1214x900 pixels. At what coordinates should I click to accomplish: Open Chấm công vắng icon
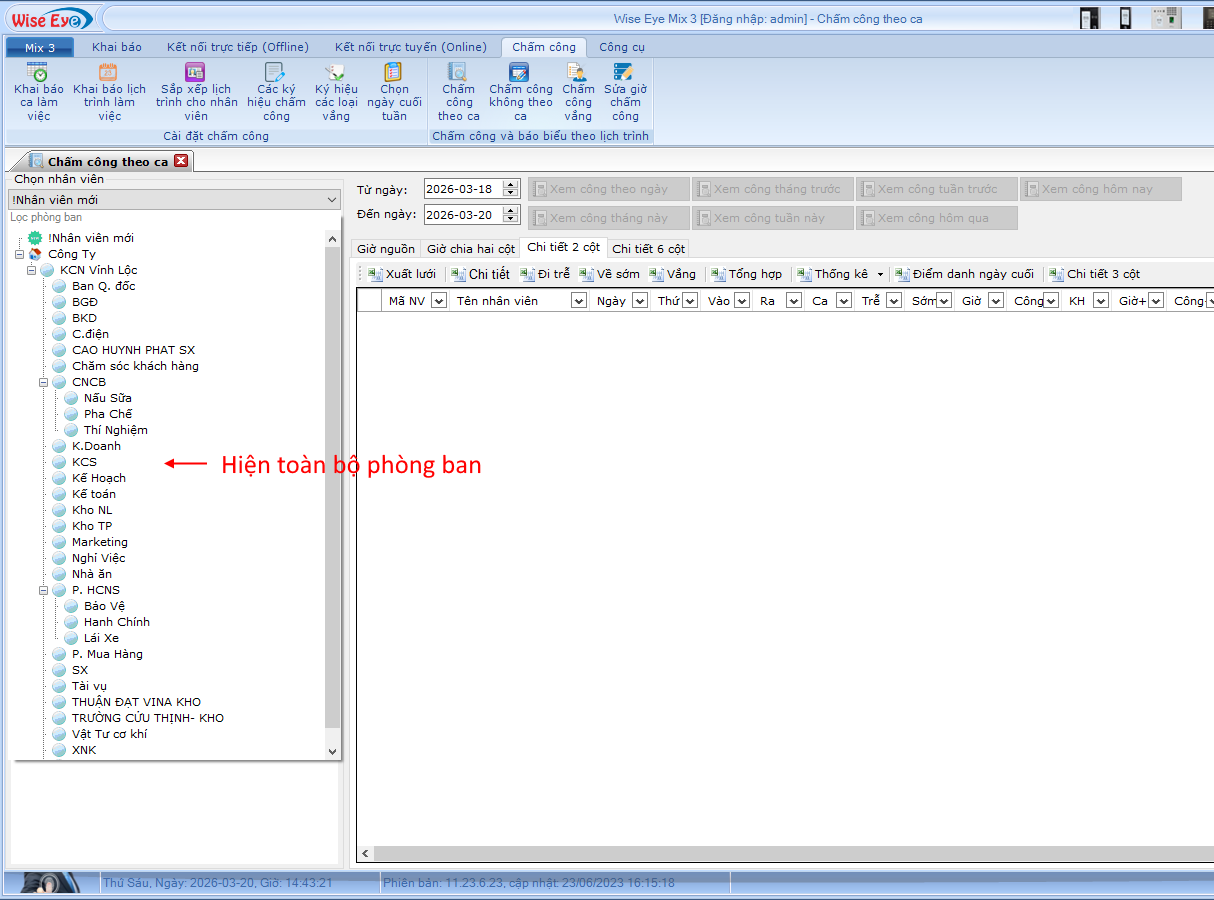(x=578, y=73)
